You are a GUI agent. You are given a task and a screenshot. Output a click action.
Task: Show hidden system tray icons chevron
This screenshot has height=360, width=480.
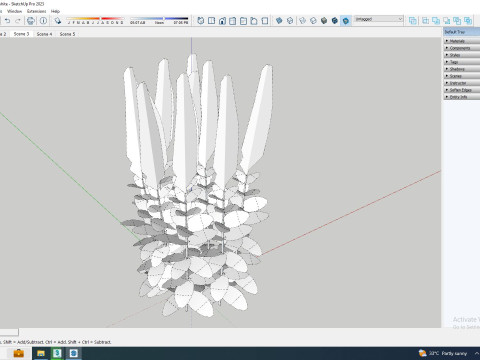[x=477, y=353]
